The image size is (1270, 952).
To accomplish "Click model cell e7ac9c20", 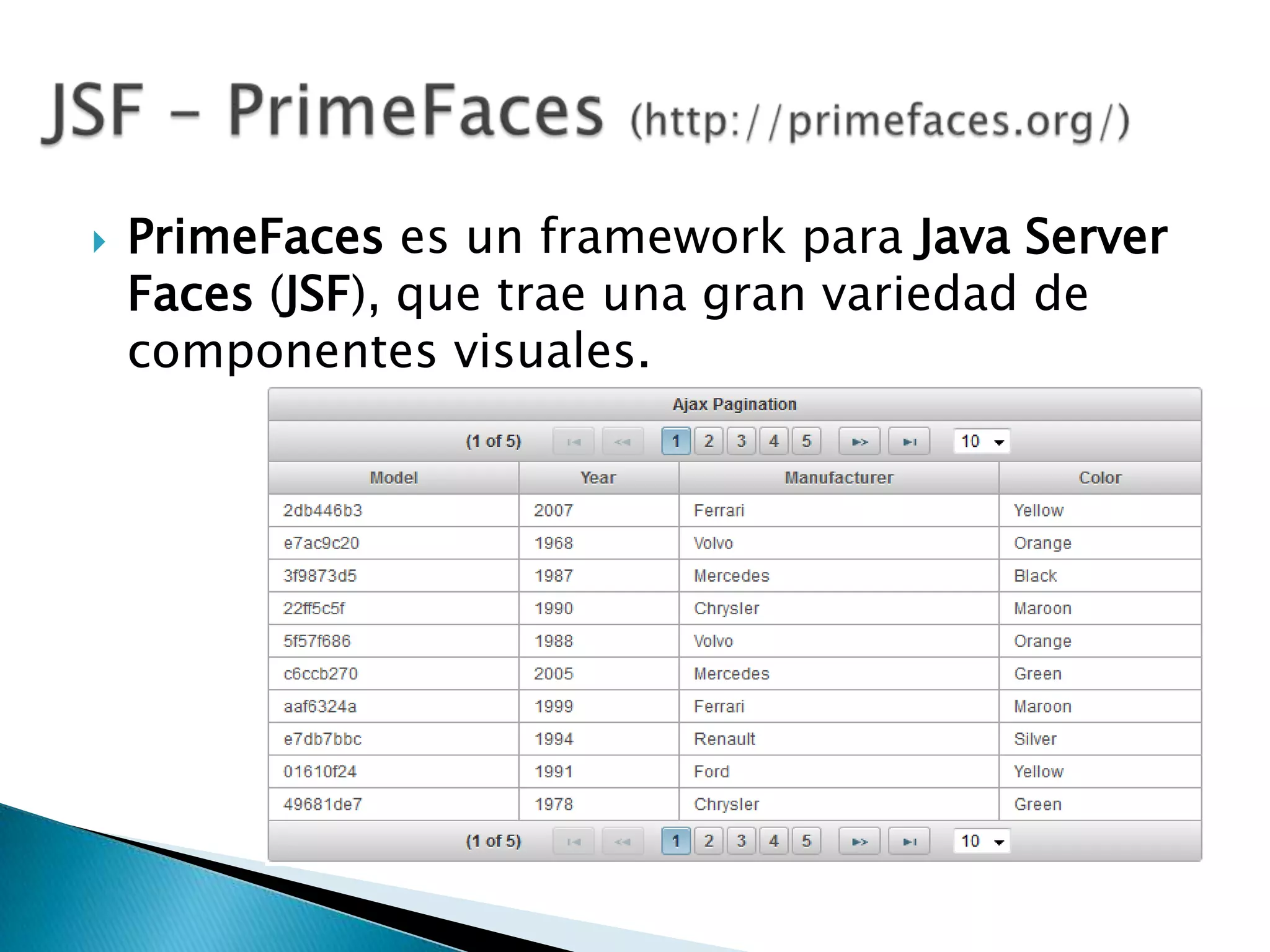I will point(394,544).
